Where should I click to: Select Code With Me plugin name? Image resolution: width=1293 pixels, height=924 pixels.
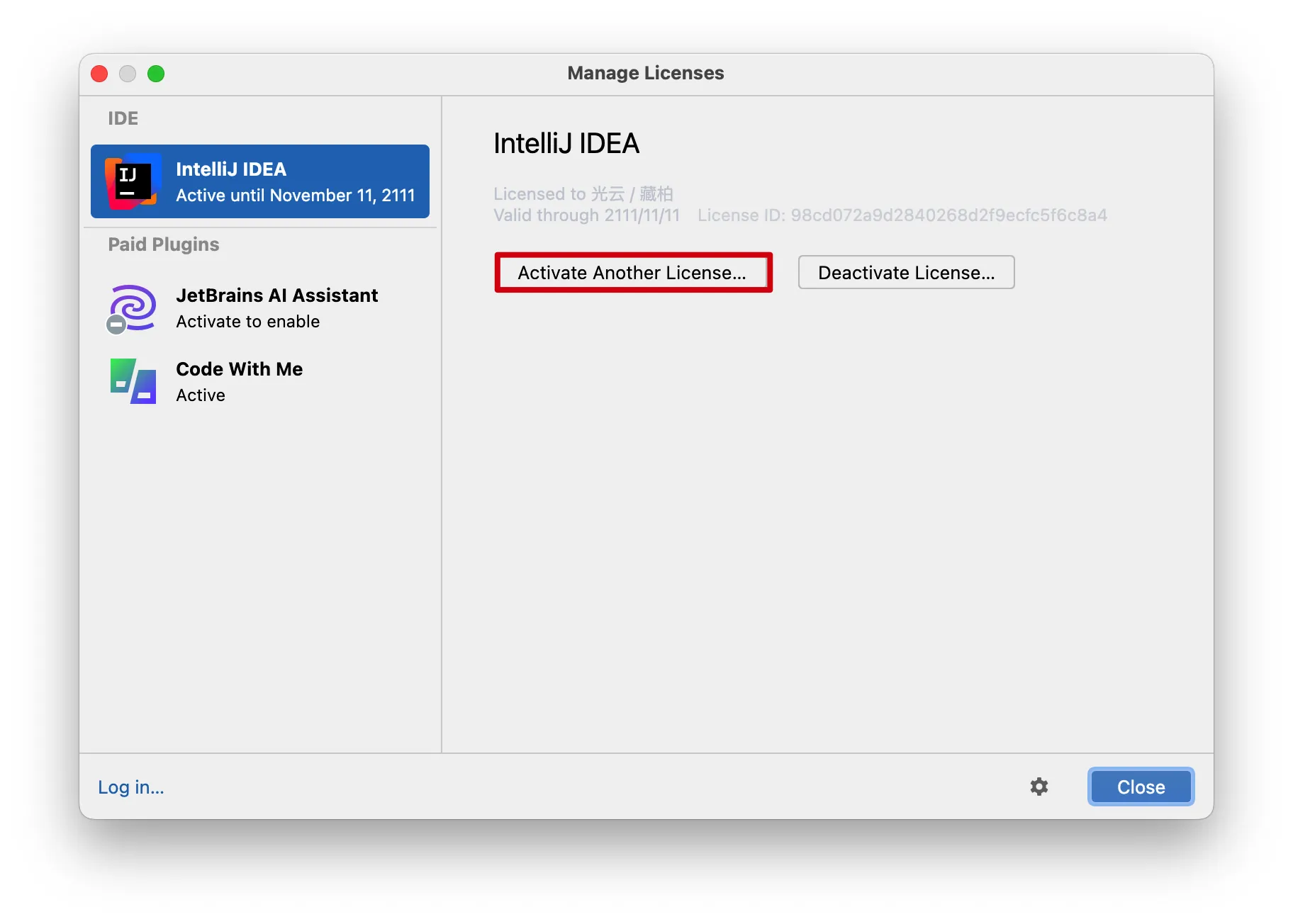coord(239,369)
